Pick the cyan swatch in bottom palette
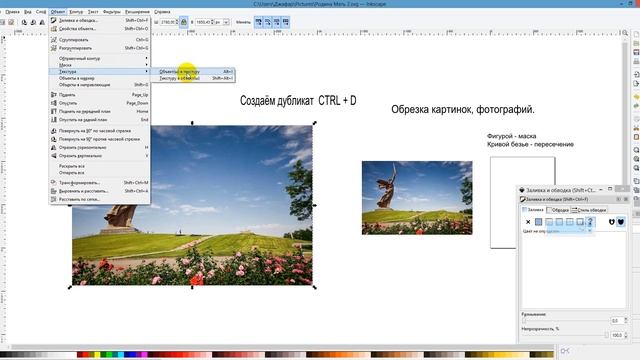 pos(121,354)
